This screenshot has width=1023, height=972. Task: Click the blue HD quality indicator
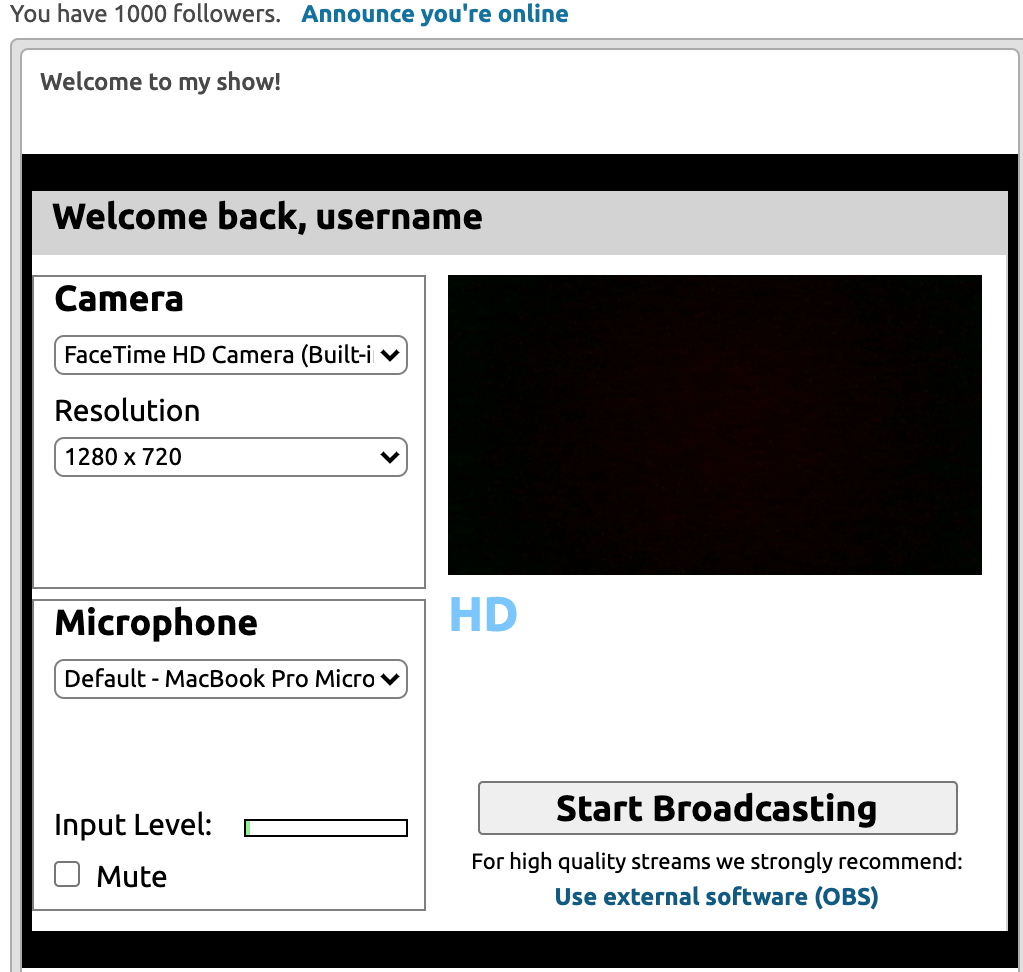483,615
